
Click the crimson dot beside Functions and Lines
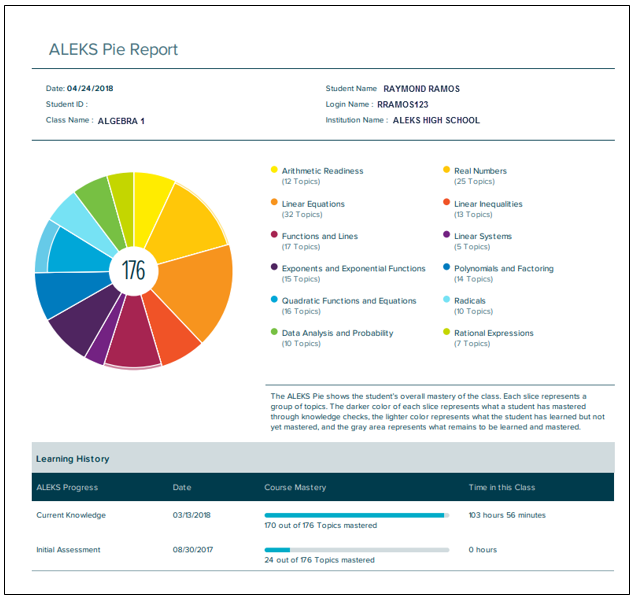[x=274, y=237]
